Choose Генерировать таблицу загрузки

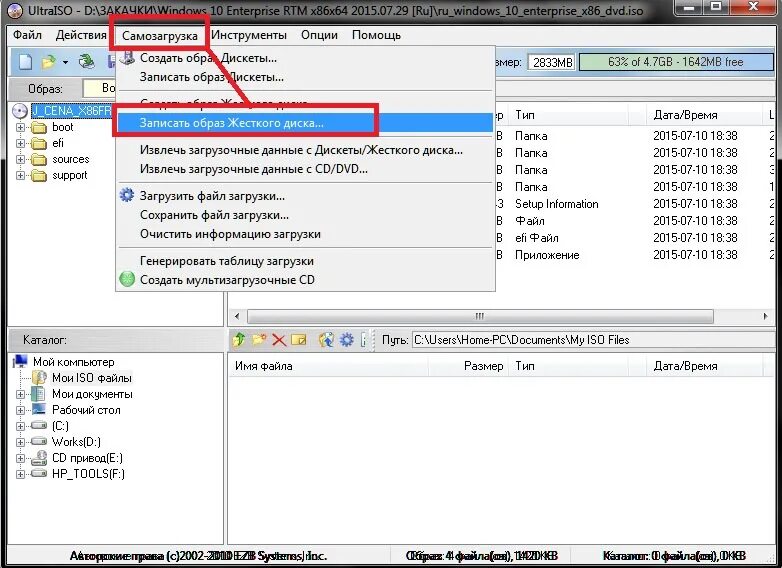pos(305,261)
